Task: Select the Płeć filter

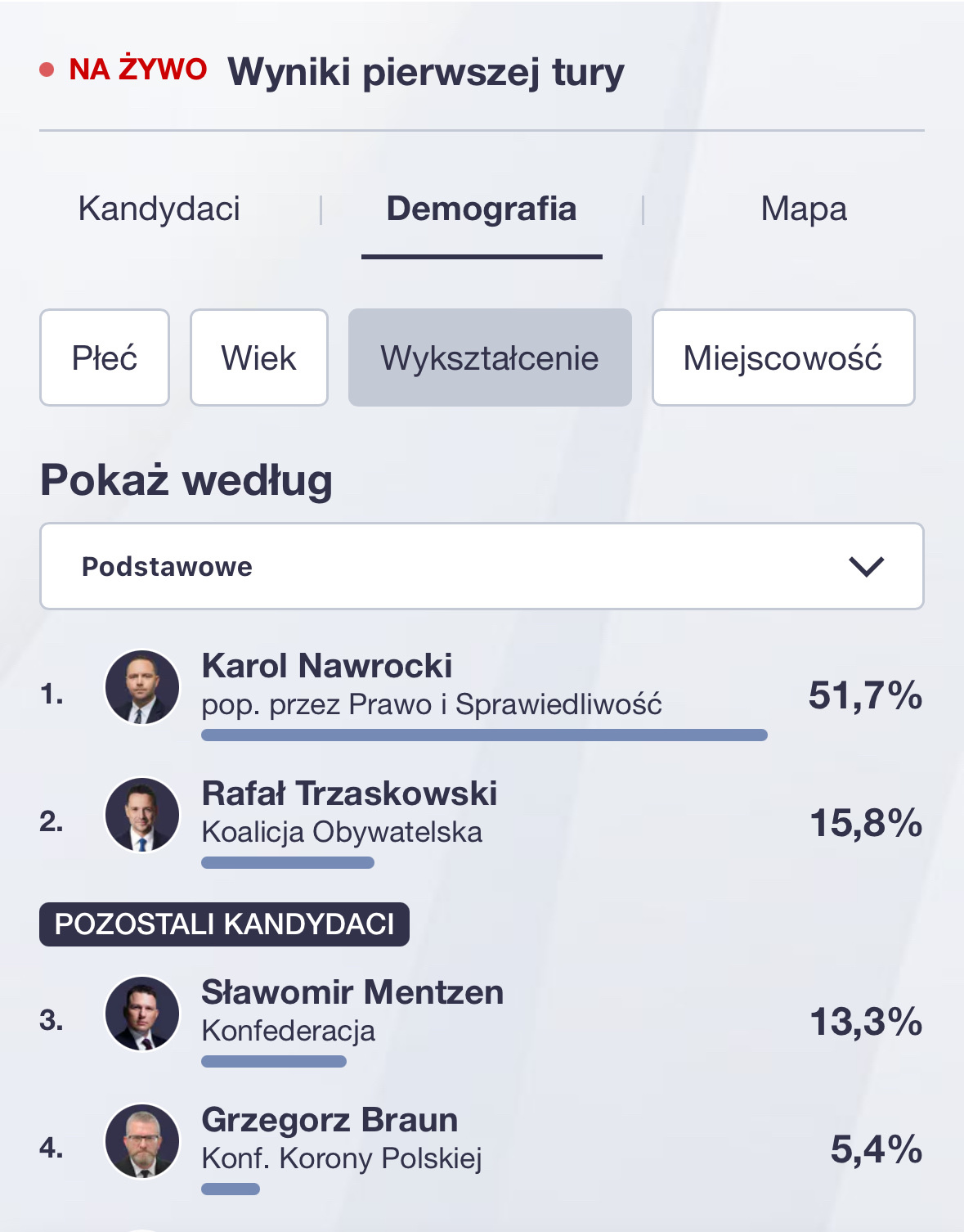Action: point(105,357)
